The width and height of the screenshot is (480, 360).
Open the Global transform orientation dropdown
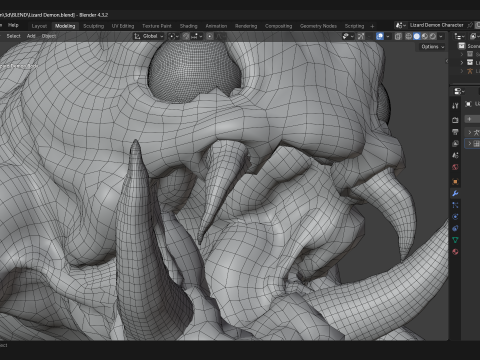pyautogui.click(x=149, y=36)
